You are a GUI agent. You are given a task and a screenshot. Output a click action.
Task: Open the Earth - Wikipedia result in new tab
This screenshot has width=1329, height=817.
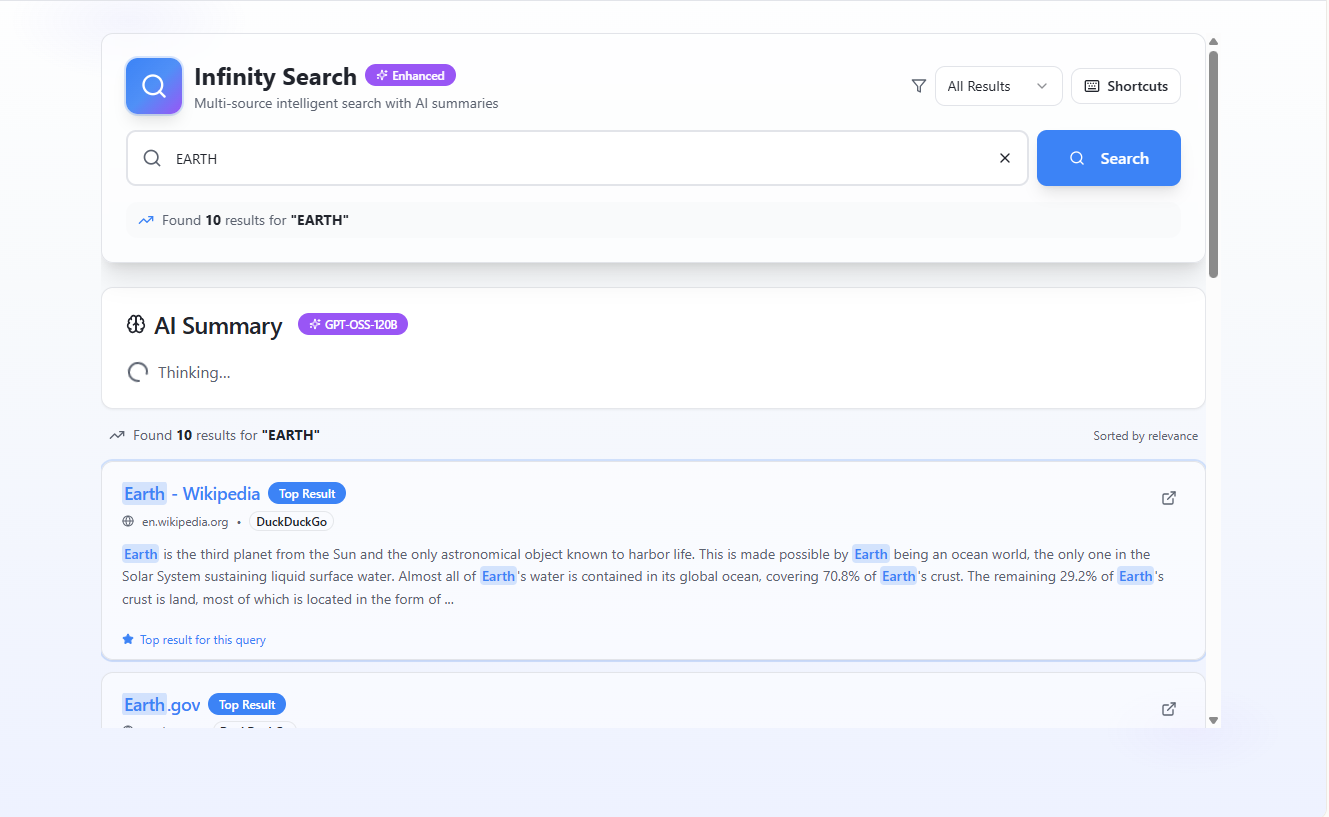1168,497
